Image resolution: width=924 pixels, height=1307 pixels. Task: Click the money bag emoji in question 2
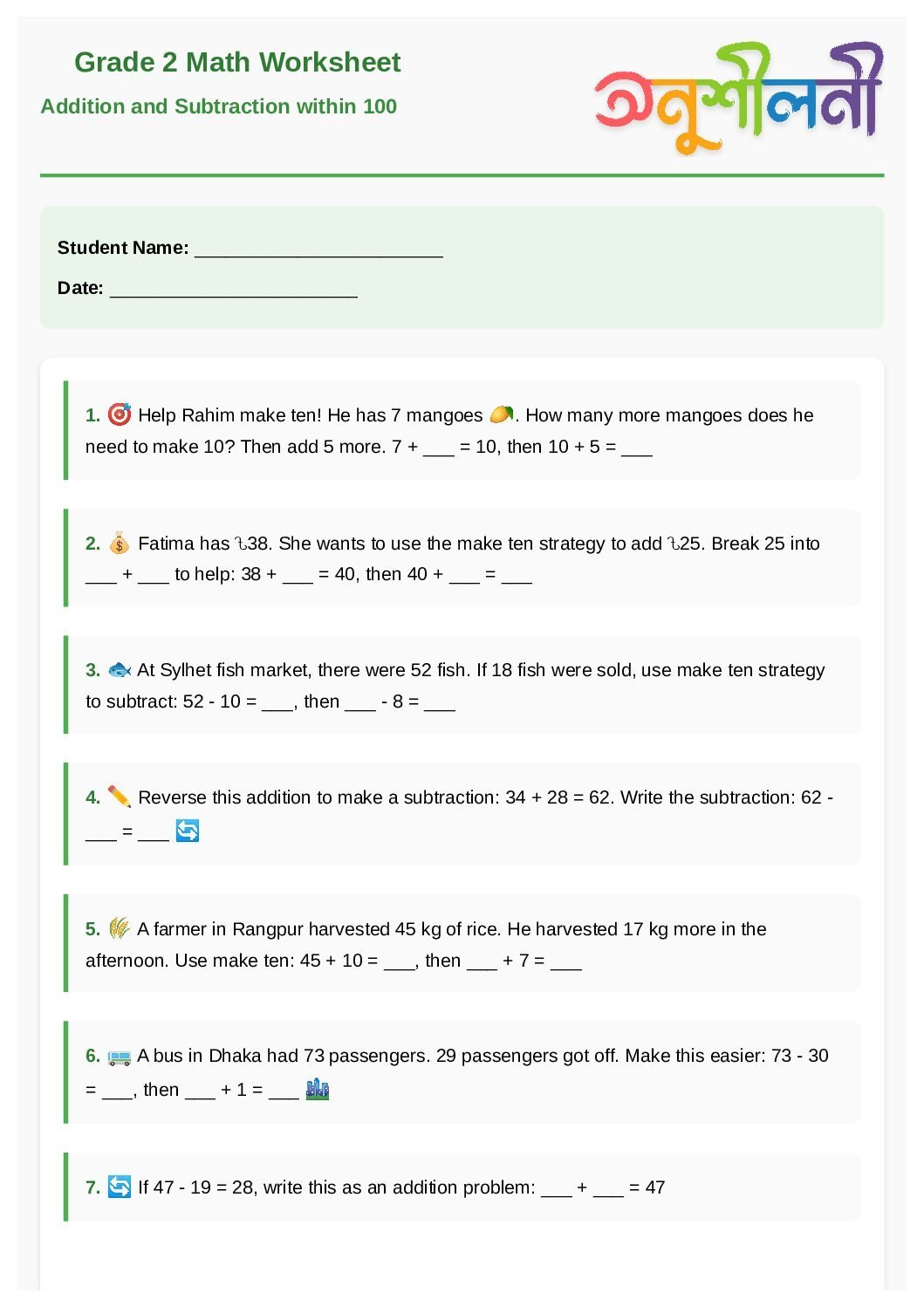119,544
